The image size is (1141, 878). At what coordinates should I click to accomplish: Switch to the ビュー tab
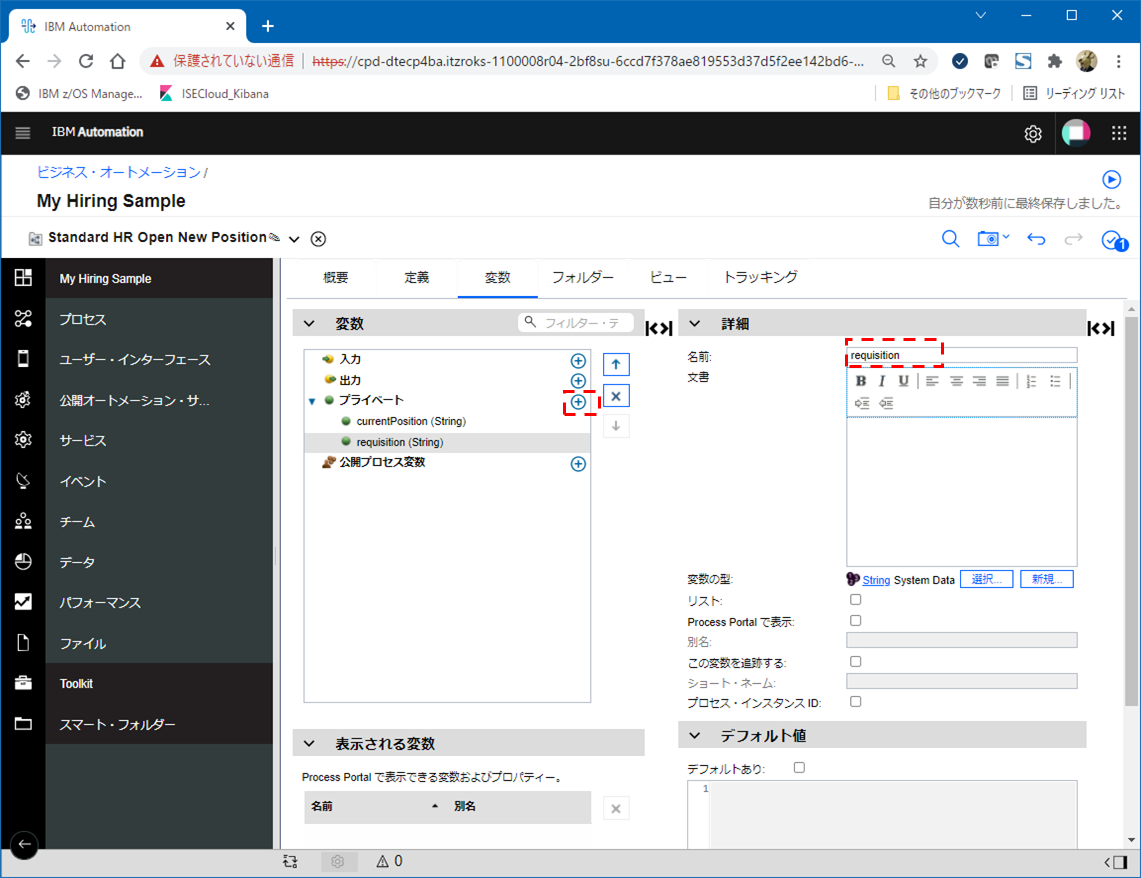(668, 278)
